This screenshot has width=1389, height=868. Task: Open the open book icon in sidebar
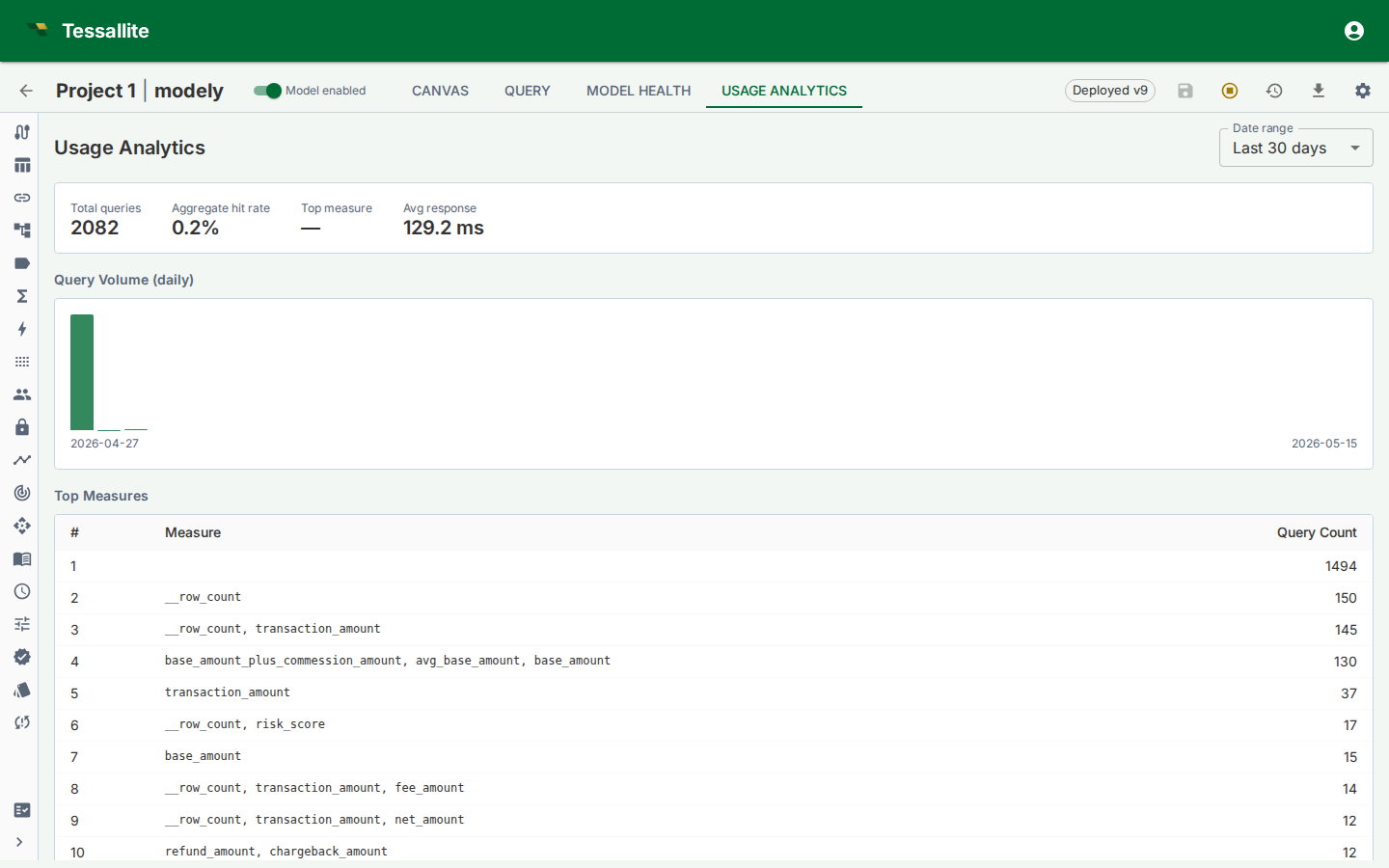22,558
